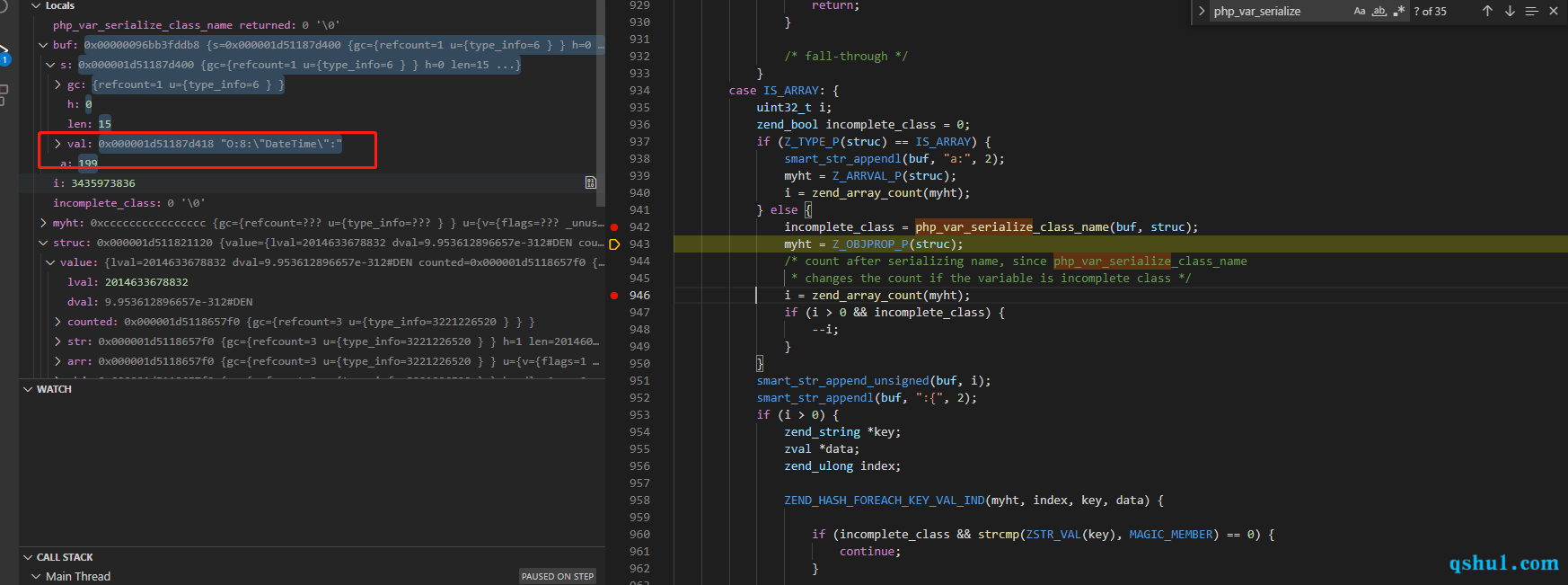This screenshot has height=585, width=1568.
Task: Collapse the CALL STACK section
Action: click(28, 557)
